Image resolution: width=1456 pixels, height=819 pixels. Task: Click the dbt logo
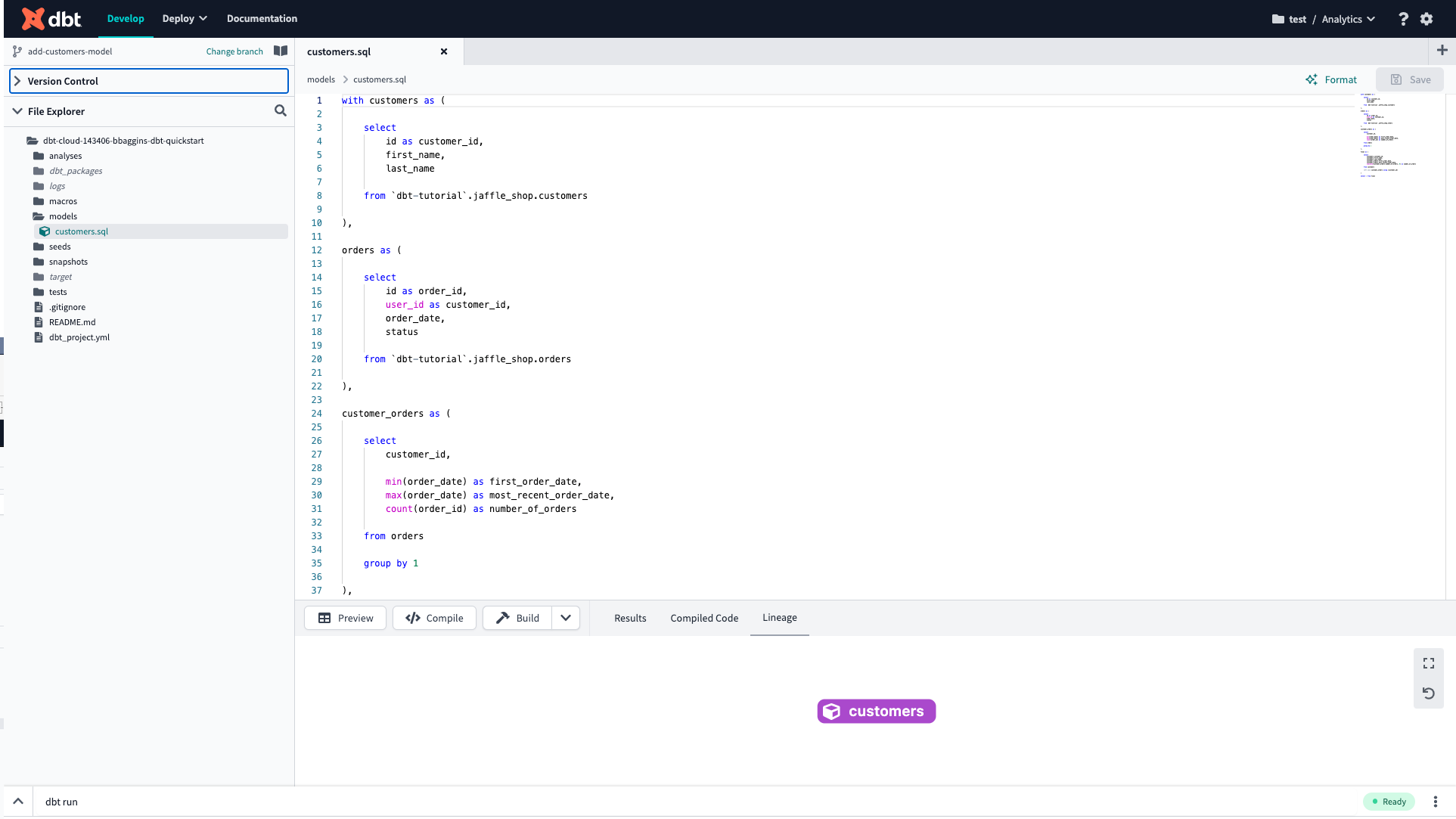pyautogui.click(x=51, y=19)
